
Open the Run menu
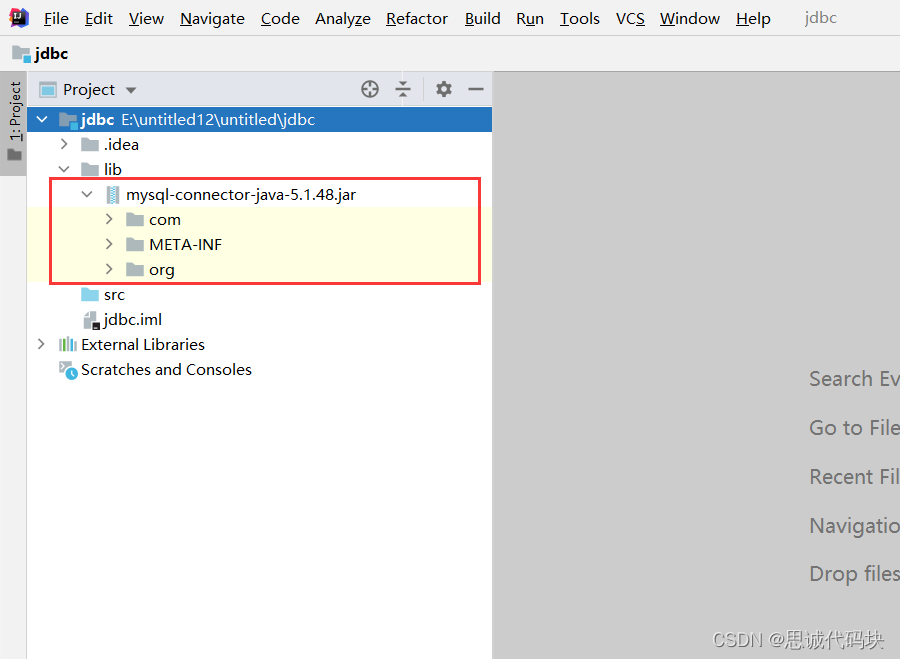click(530, 19)
